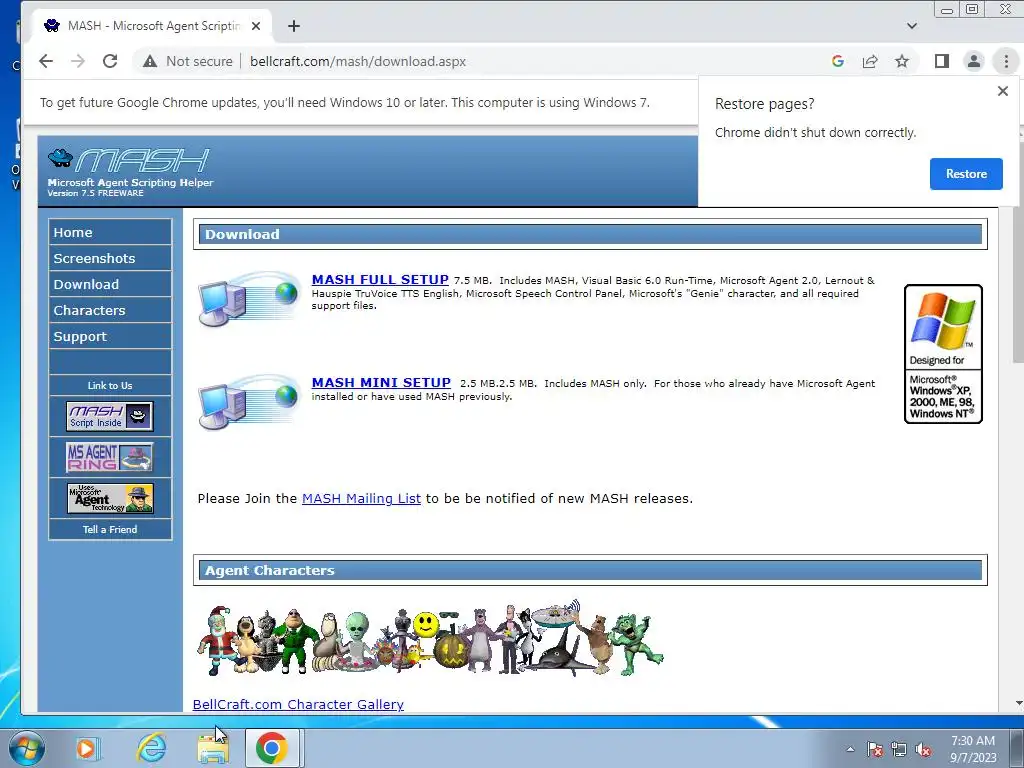Viewport: 1024px width, 768px height.
Task: Click the Designed for Windows XP logo
Action: (943, 354)
